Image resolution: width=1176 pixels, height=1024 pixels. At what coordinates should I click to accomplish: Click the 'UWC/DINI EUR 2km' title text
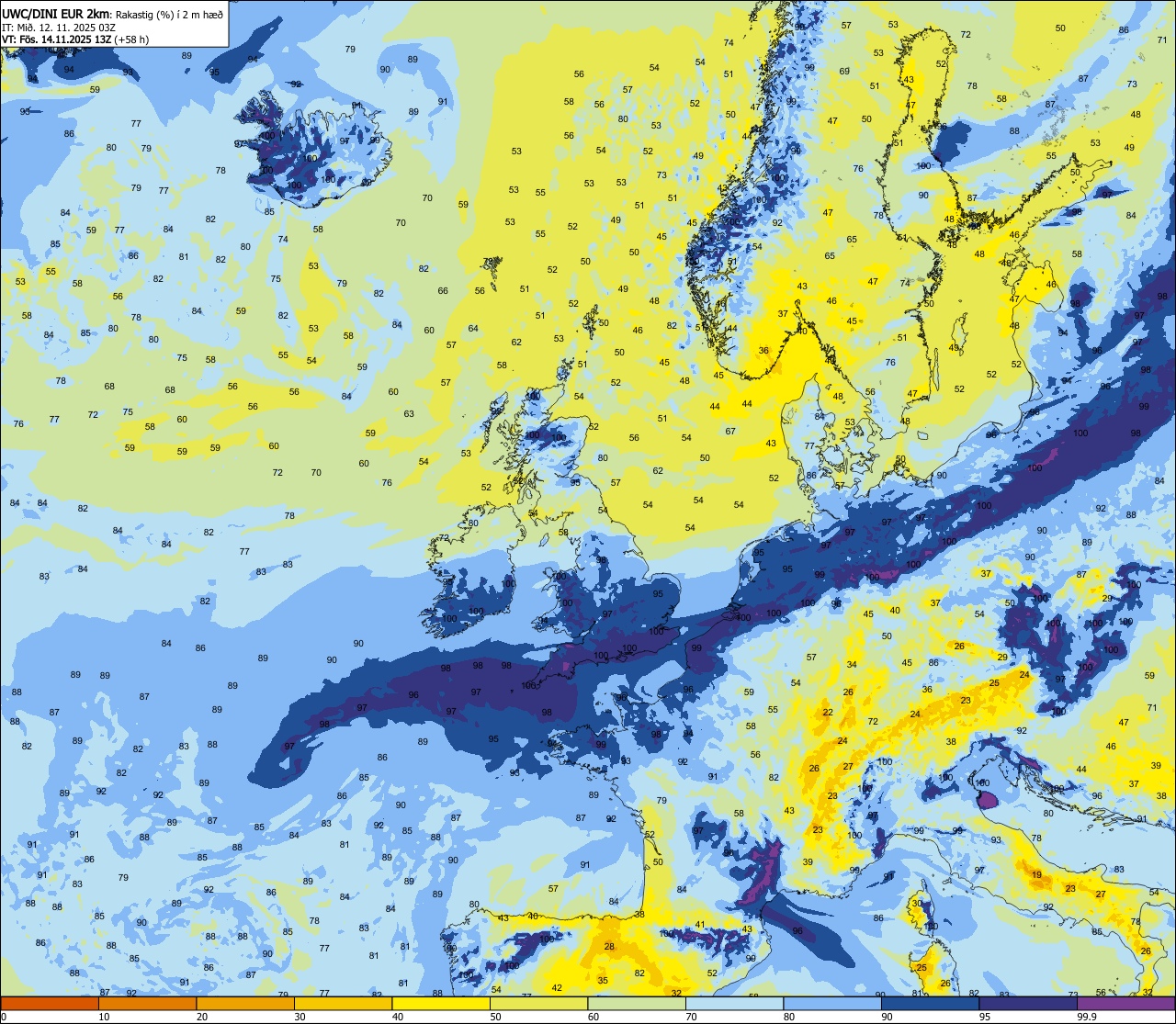click(x=55, y=13)
